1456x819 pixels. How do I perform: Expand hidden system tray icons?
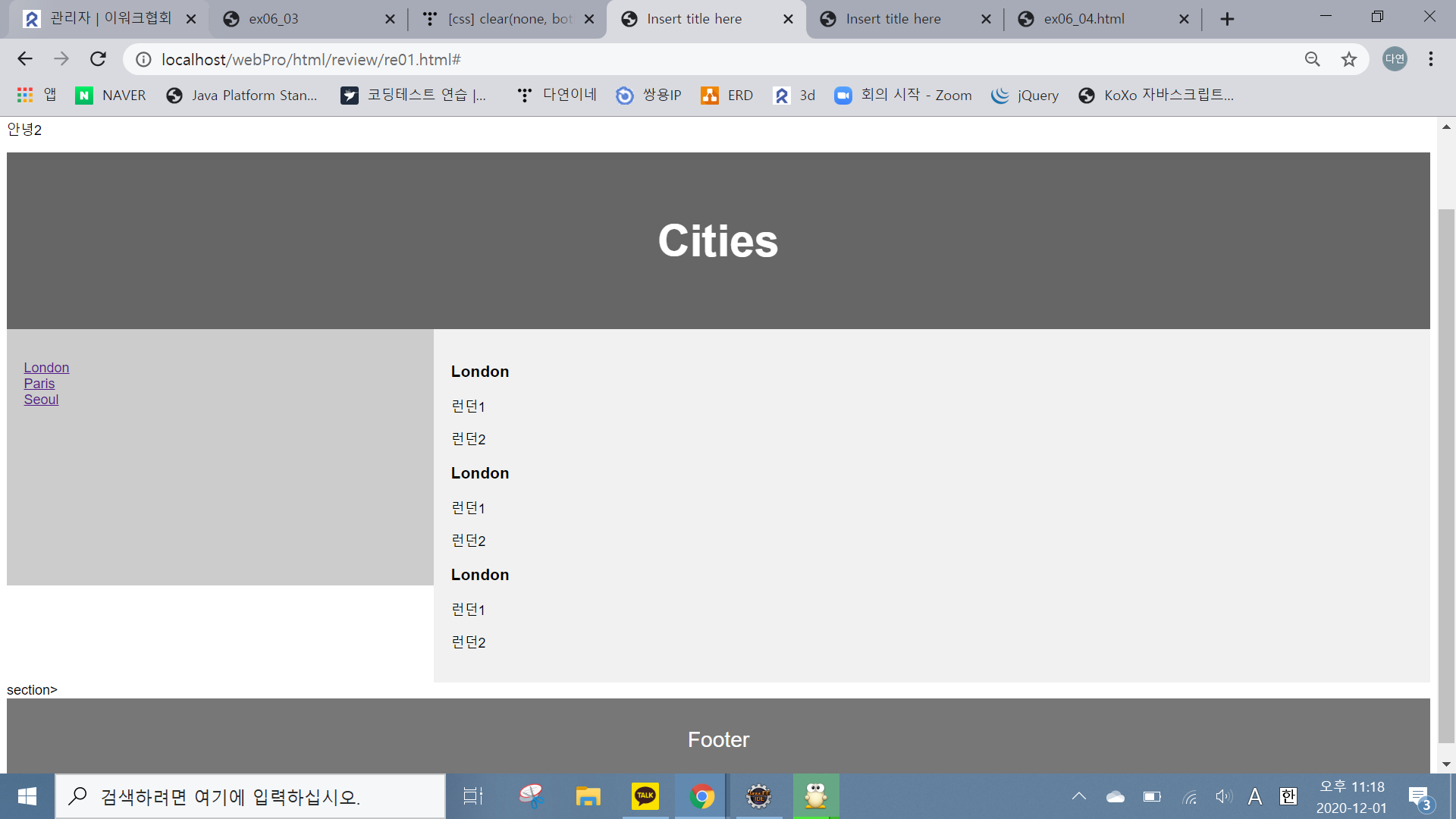[1078, 796]
